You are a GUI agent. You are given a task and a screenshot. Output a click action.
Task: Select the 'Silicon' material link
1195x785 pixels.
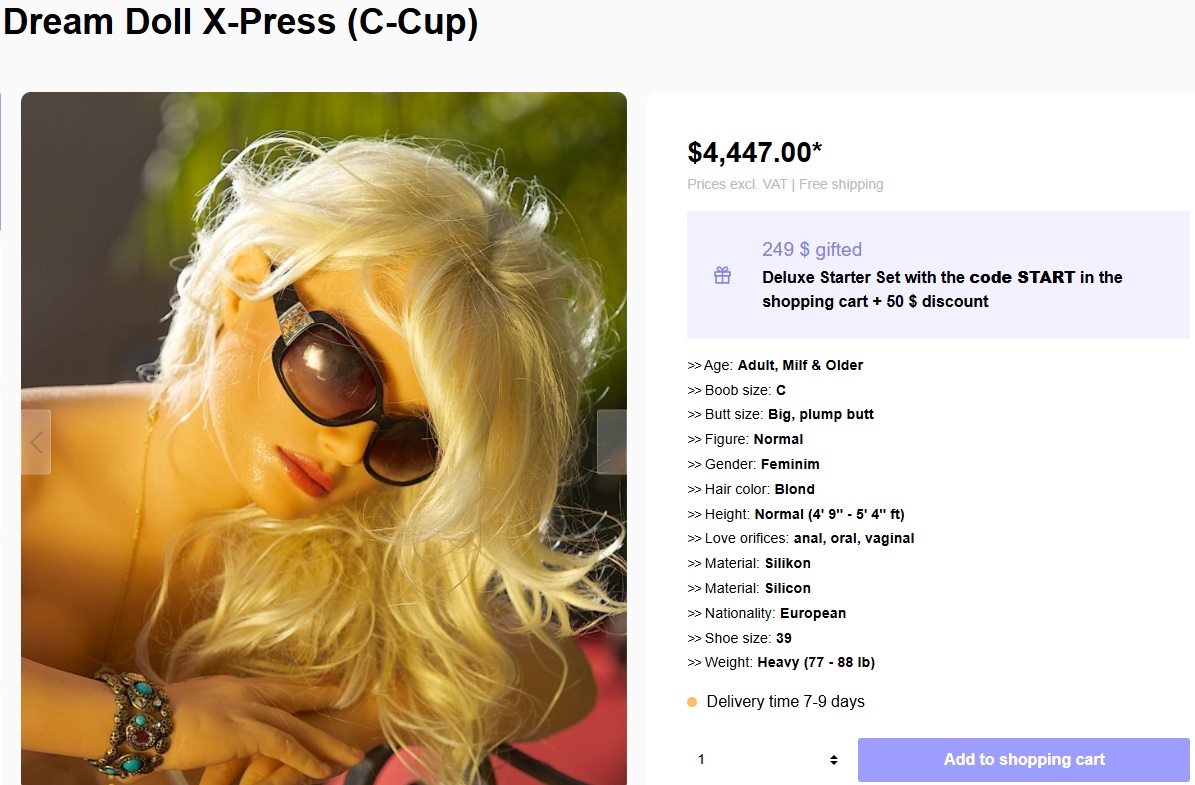[787, 588]
